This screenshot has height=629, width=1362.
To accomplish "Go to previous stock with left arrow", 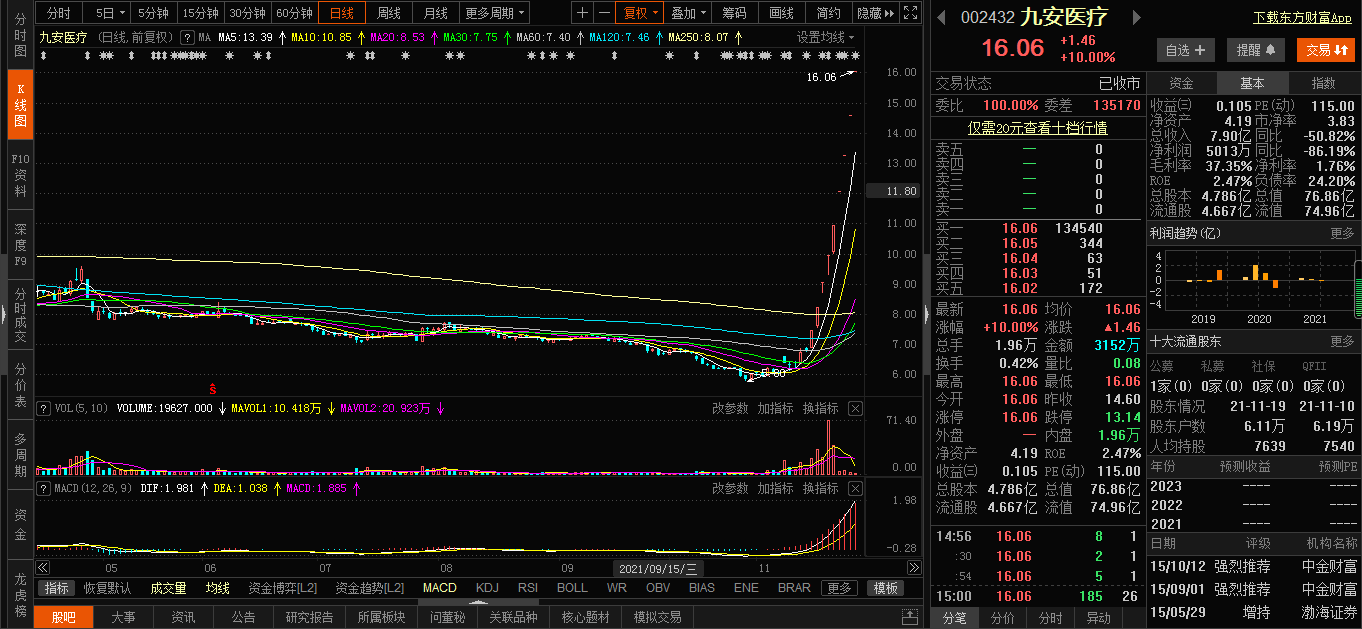I will click(x=940, y=17).
